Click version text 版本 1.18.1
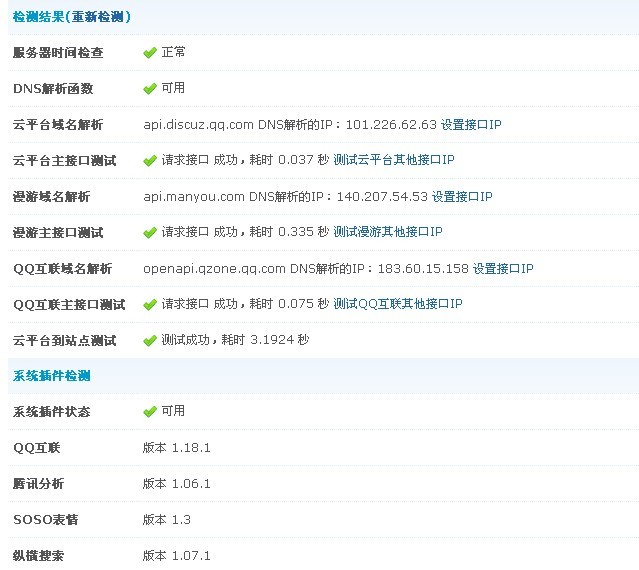The height and width of the screenshot is (570, 639). pyautogui.click(x=176, y=448)
